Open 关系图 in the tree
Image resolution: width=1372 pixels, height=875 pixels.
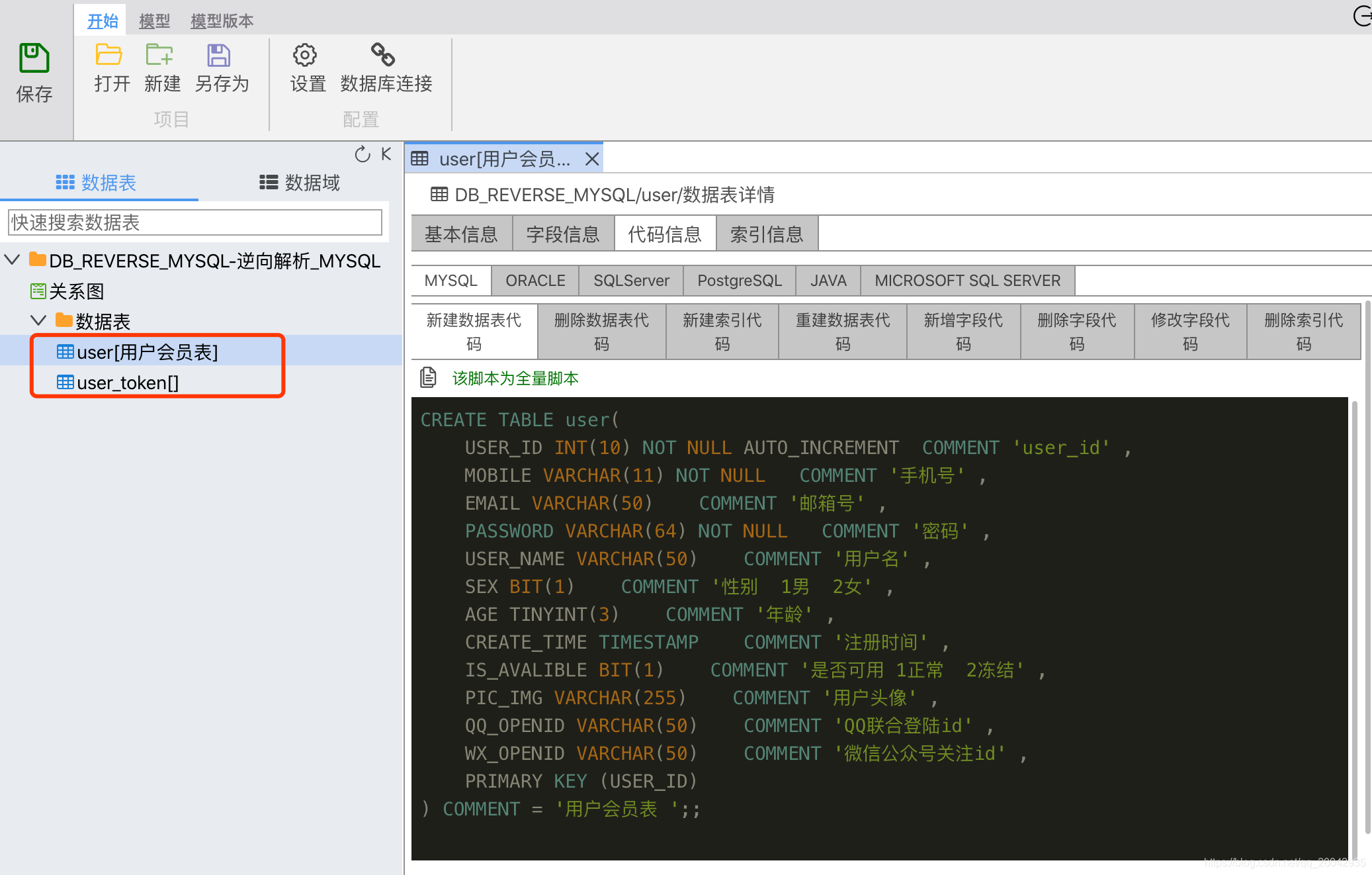coord(76,291)
